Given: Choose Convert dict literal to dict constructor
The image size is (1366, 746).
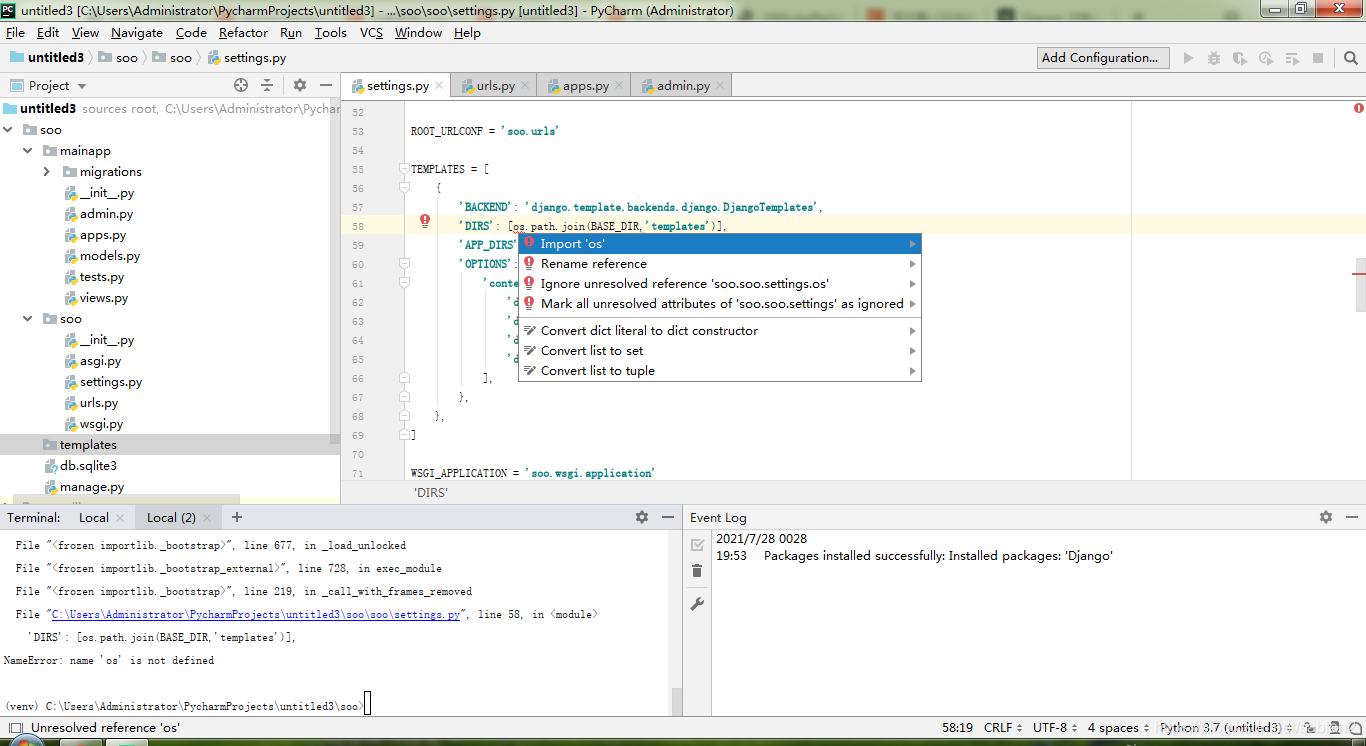Looking at the screenshot, I should 719,331.
